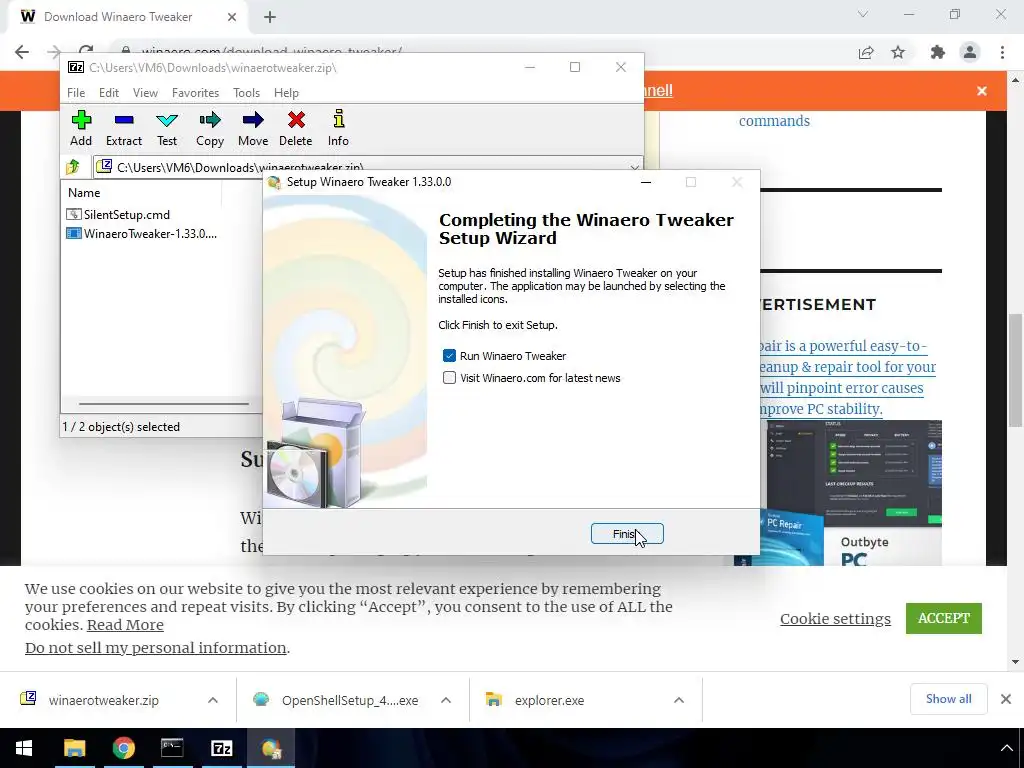Open the commands link on the webpage
The height and width of the screenshot is (768, 1024).
pos(774,121)
